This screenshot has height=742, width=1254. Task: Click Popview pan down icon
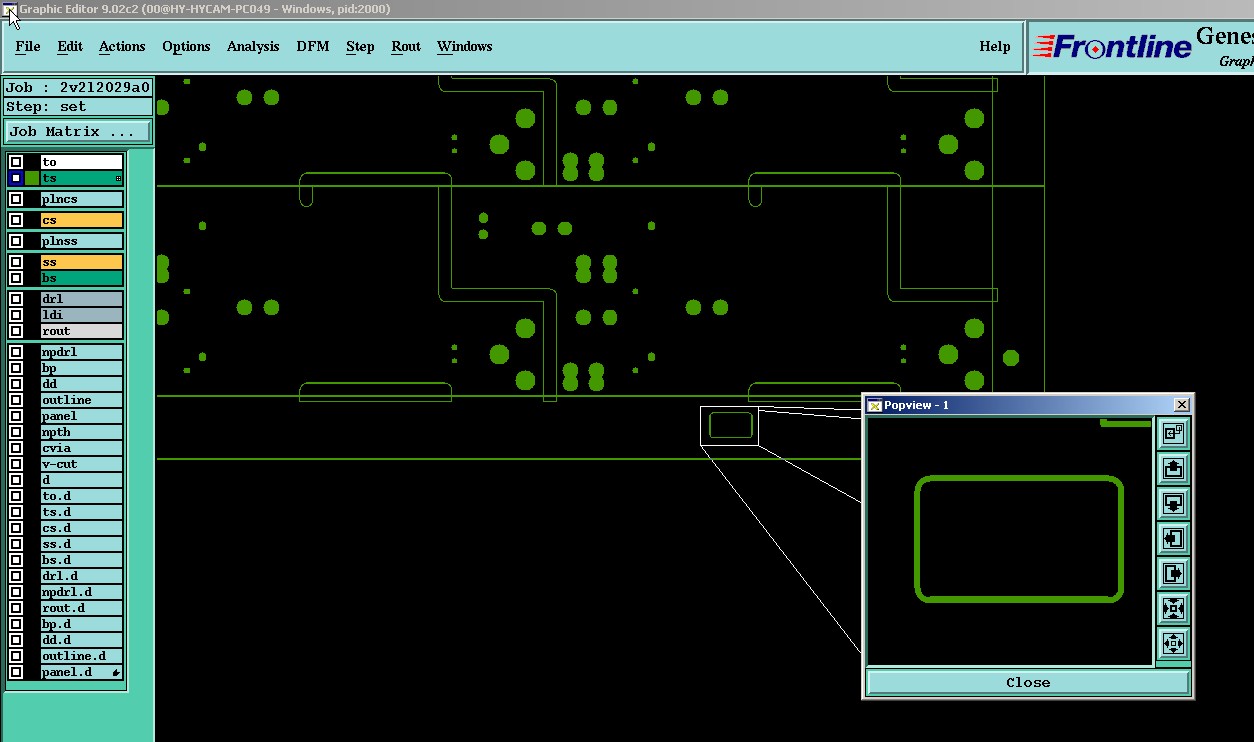[x=1173, y=503]
